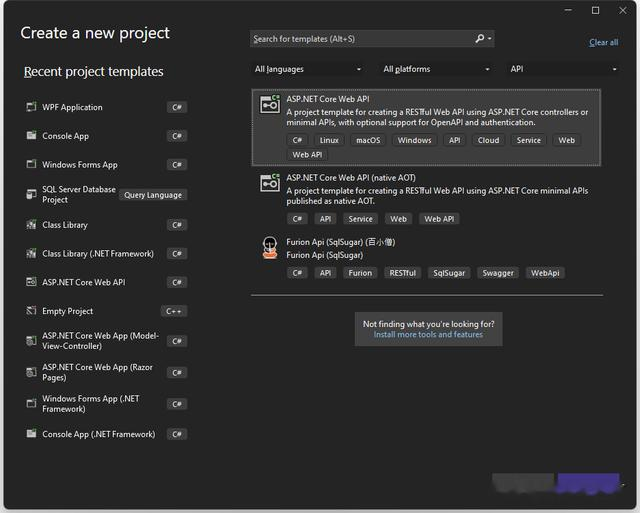This screenshot has width=640, height=513.
Task: Click the Furion Api SqlSugar avatar icon
Action: click(x=270, y=247)
